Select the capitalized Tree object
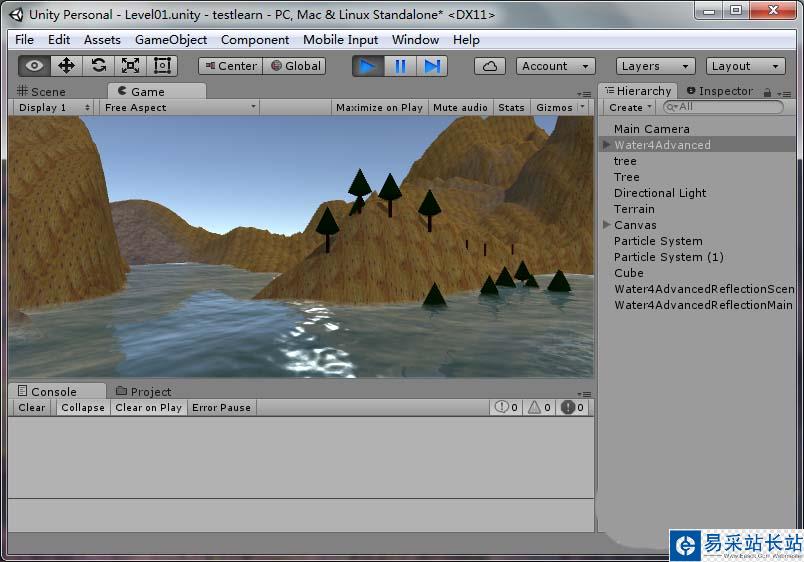Screen dimensions: 804x562 coord(627,177)
